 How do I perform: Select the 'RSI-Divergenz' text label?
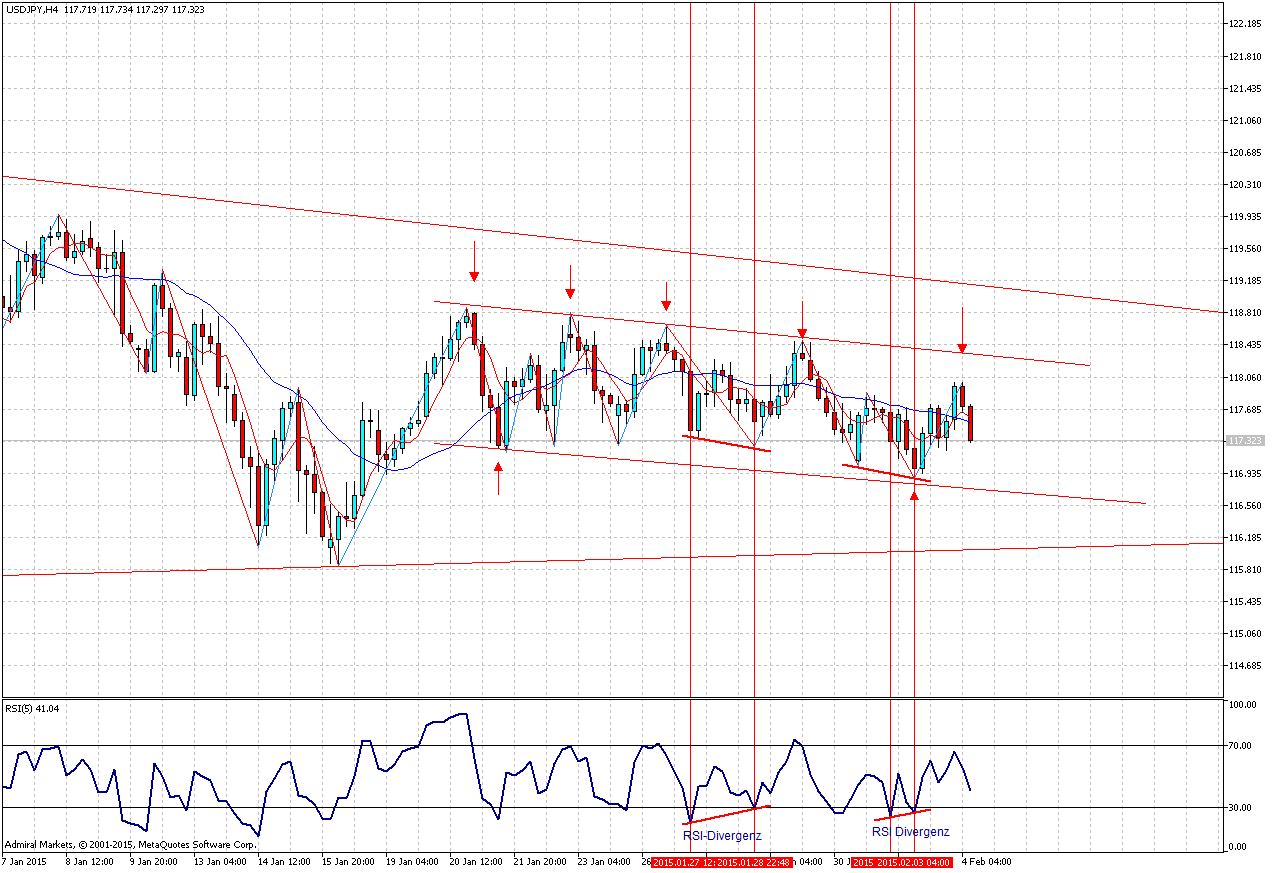coord(722,835)
